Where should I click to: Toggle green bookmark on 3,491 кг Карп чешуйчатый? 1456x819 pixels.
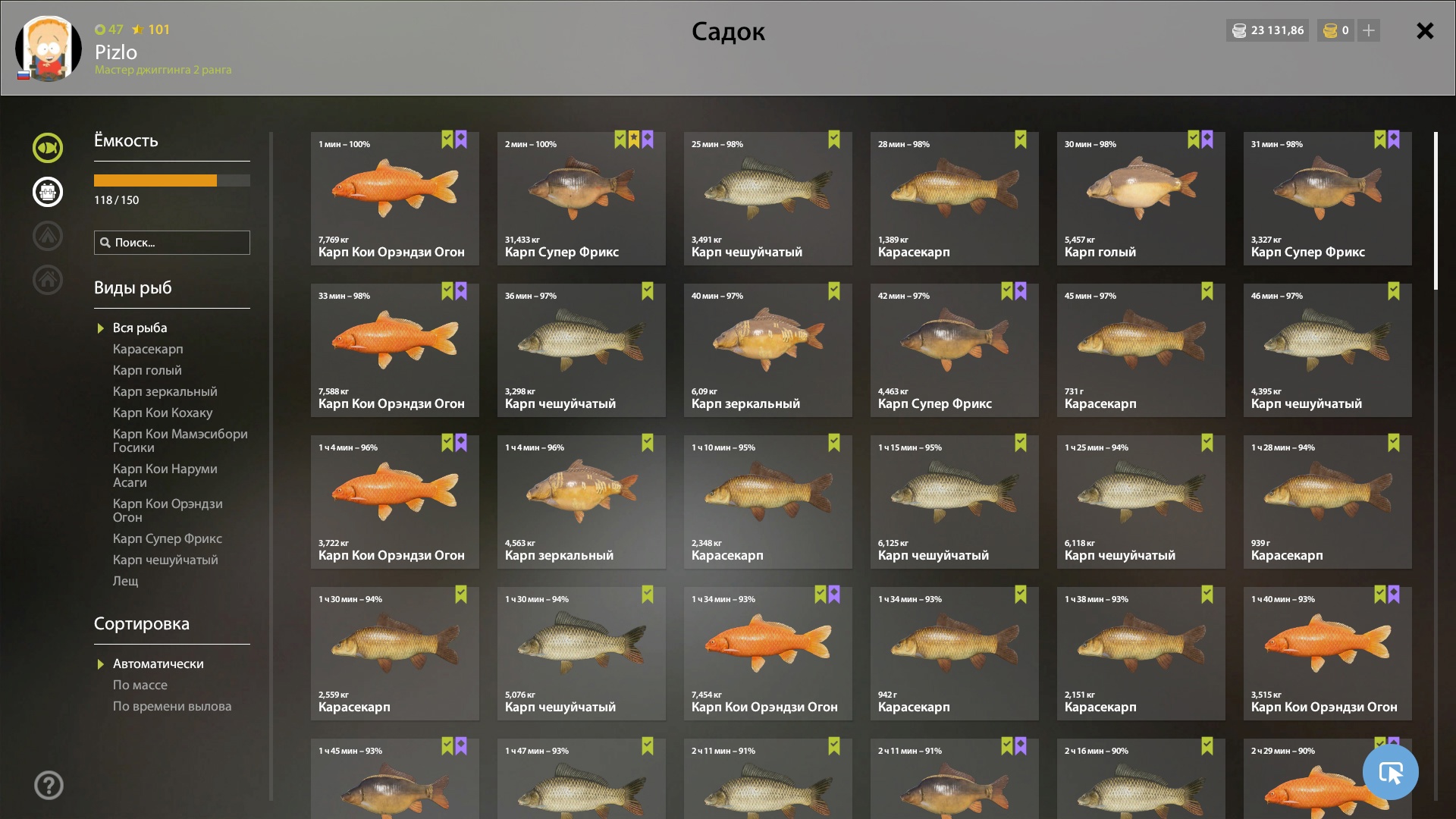(834, 140)
